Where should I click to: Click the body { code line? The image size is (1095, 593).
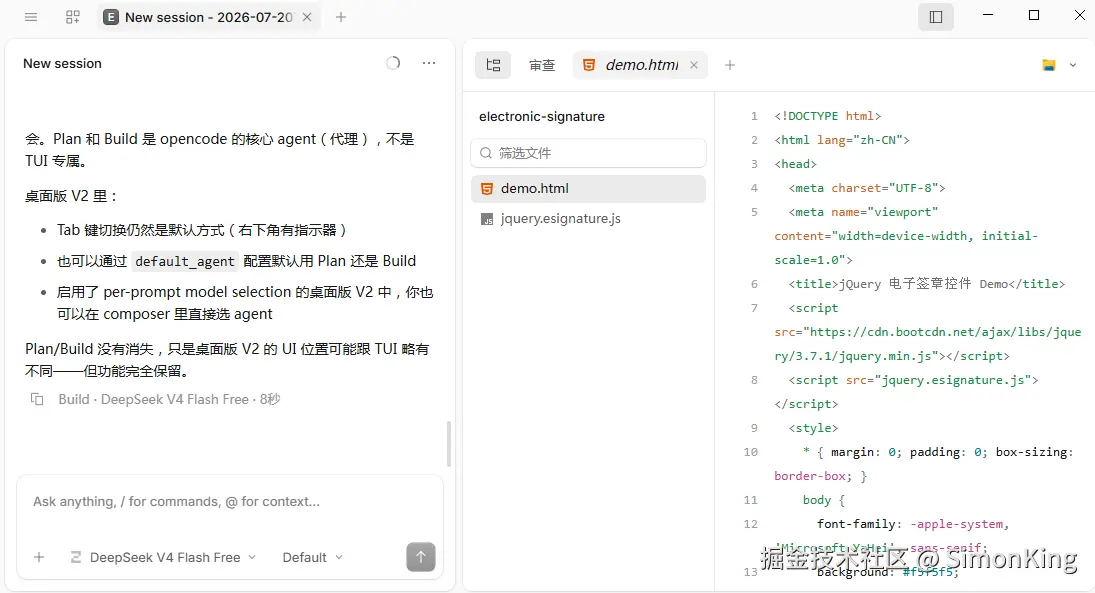[824, 500]
